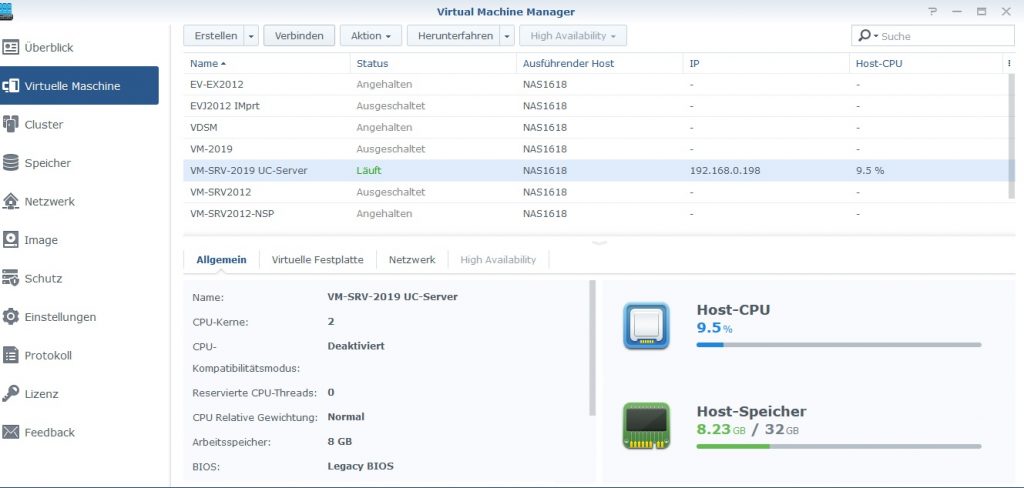The image size is (1024, 488).
Task: Open the Herunterfahren dropdown arrow
Action: click(507, 36)
